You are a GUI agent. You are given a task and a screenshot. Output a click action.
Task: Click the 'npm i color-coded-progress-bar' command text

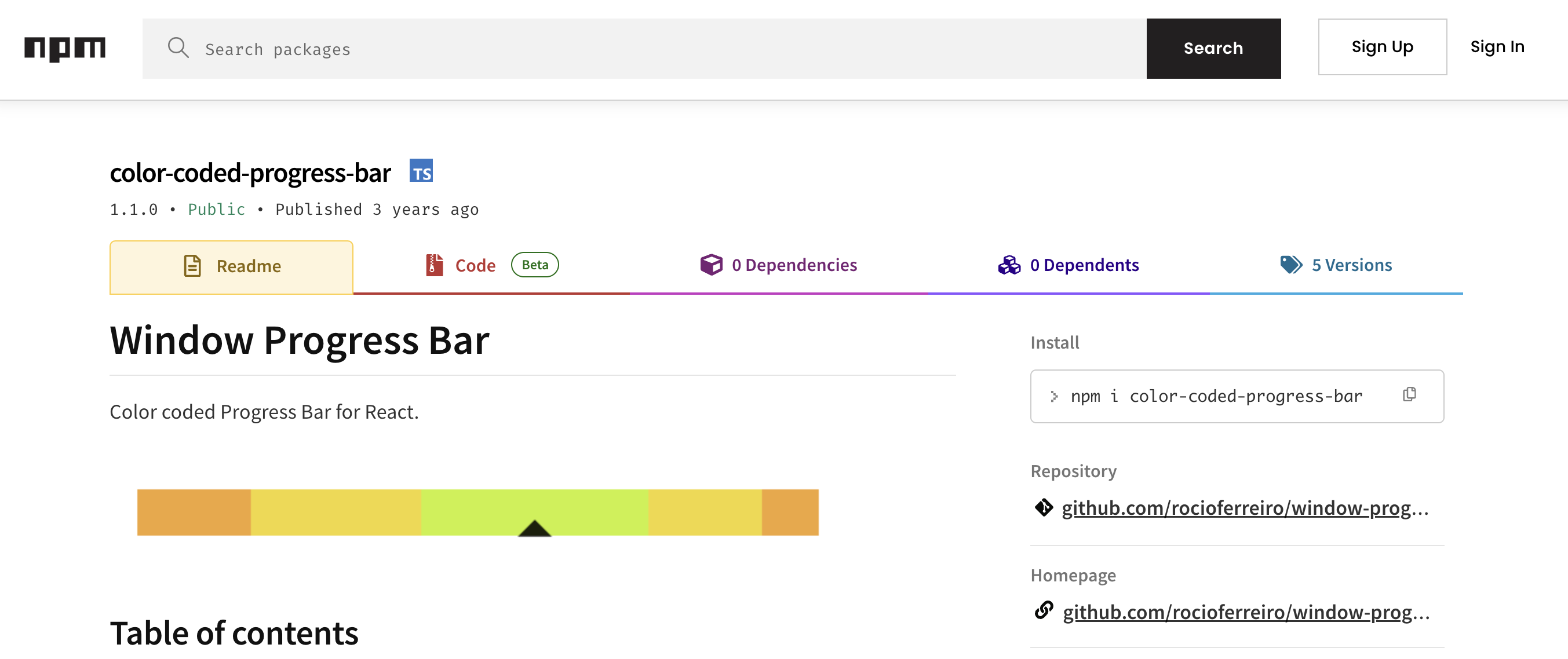[x=1216, y=396]
